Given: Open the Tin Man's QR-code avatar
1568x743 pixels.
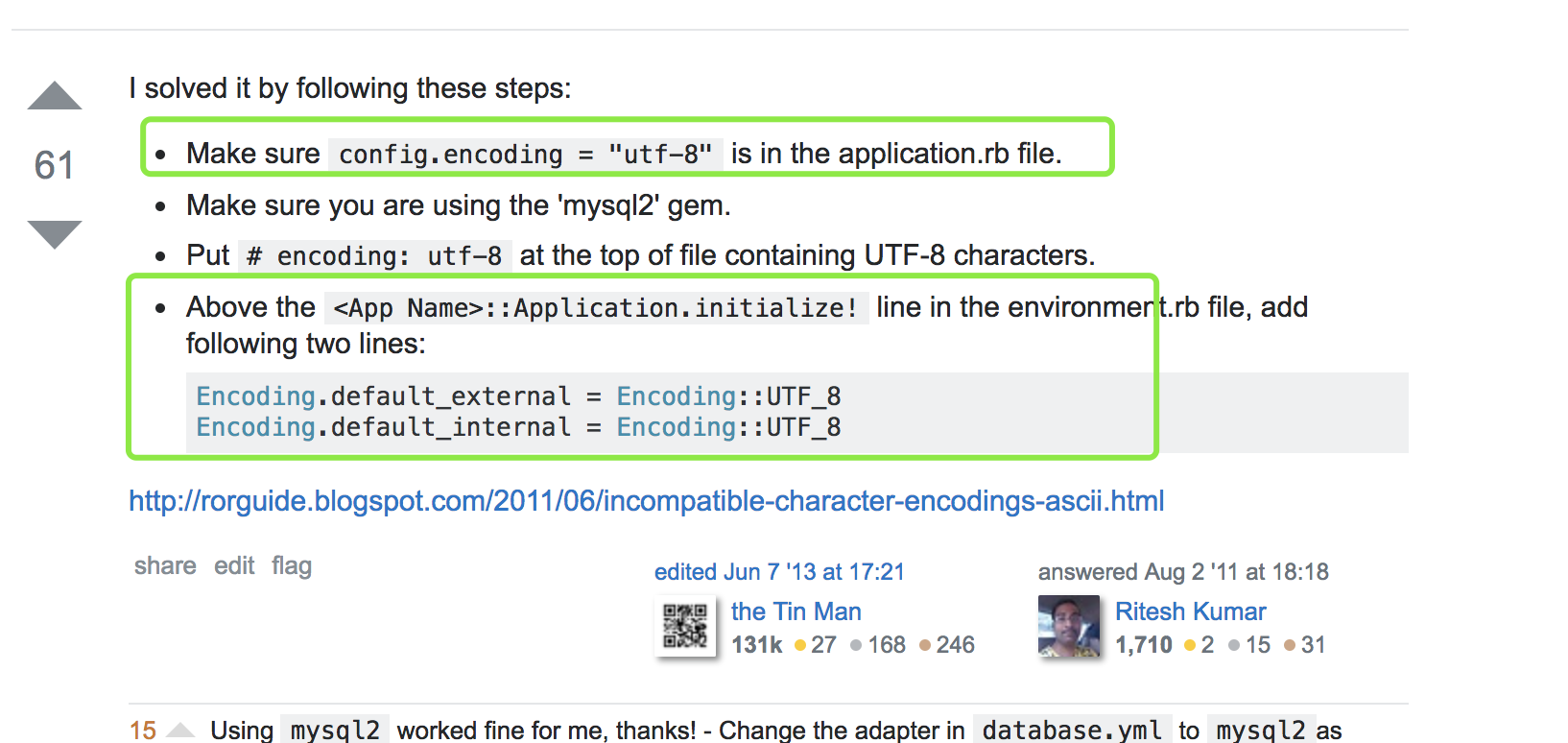Looking at the screenshot, I should (x=685, y=627).
